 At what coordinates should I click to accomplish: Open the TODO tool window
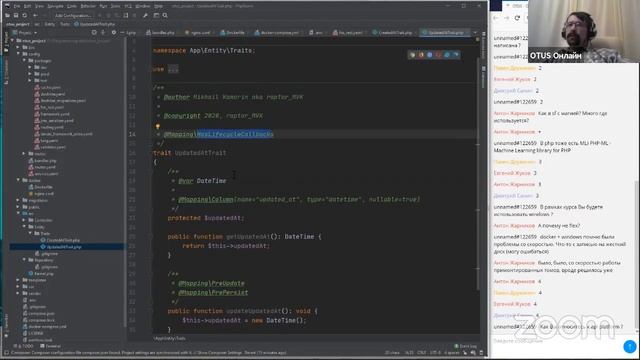tap(24, 346)
